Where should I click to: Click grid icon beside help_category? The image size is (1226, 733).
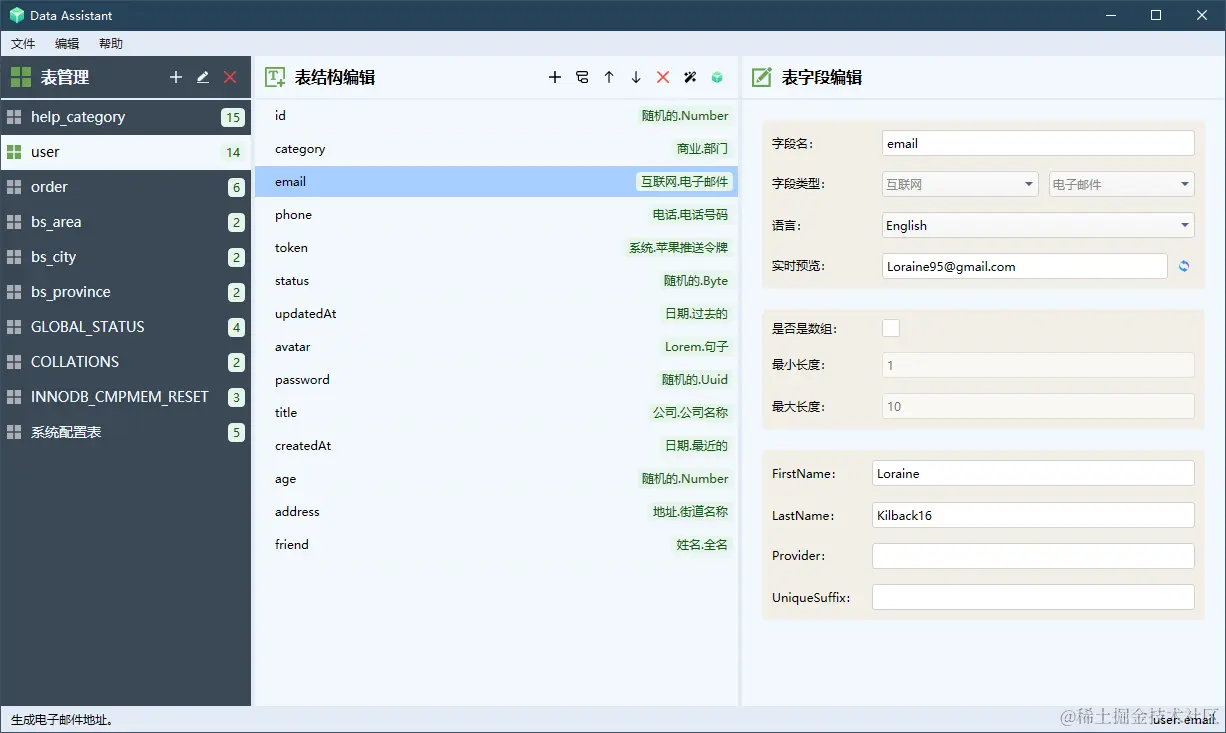pos(14,117)
